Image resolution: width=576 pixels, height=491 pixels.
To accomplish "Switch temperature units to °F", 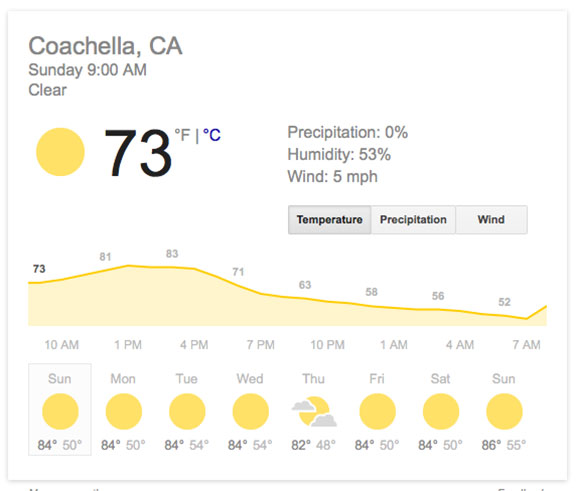I will coord(182,135).
